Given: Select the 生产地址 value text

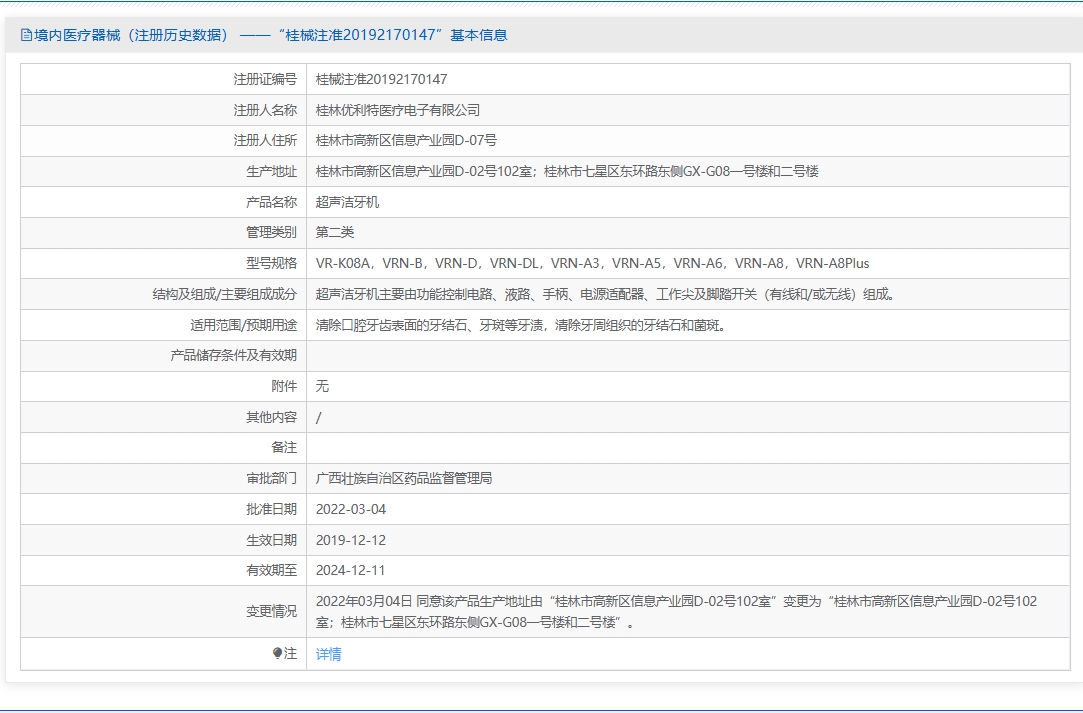Looking at the screenshot, I should (567, 171).
